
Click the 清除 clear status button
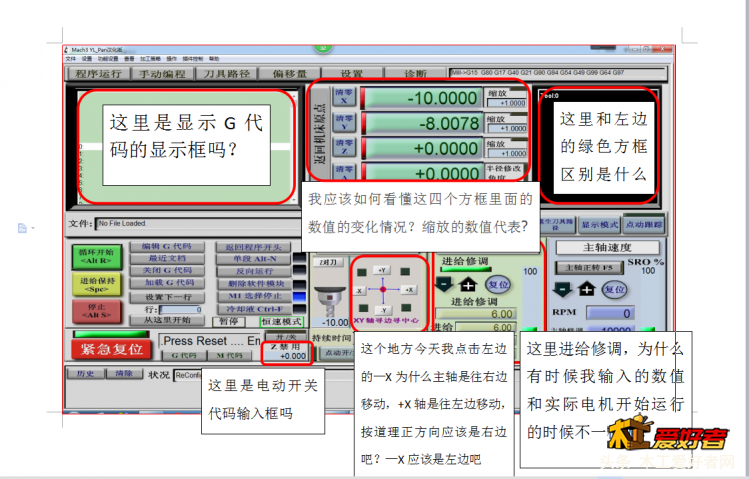pos(124,373)
